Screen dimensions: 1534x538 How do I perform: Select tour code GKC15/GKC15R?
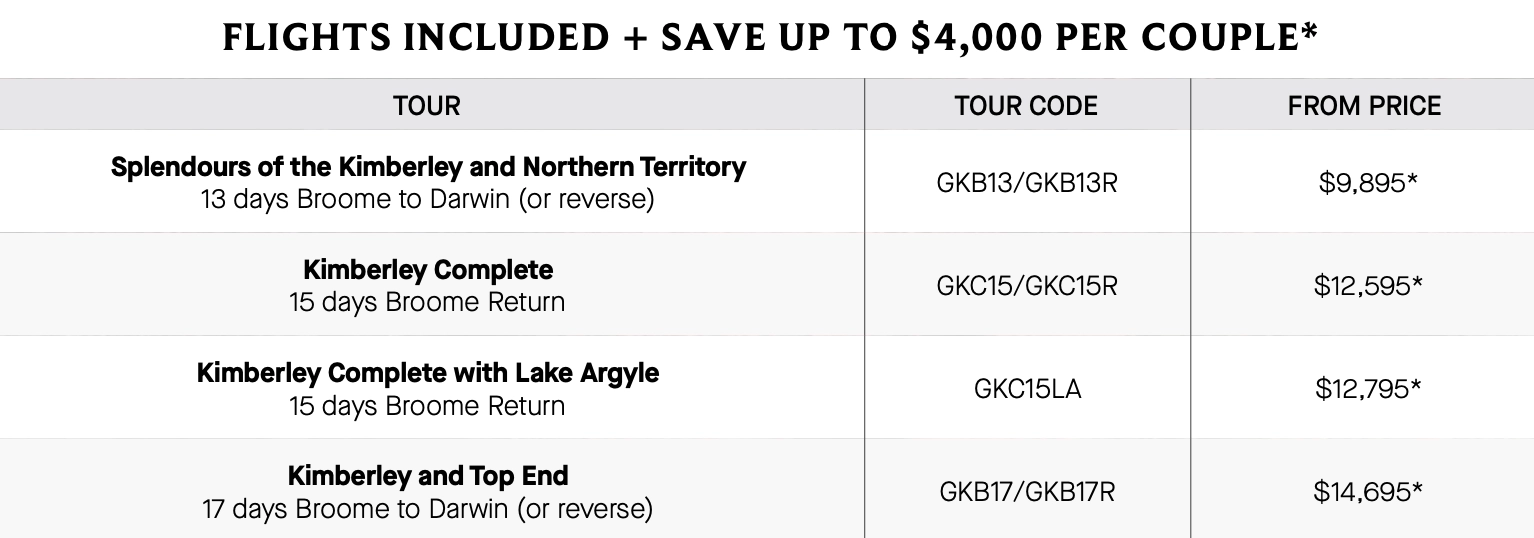click(x=1027, y=286)
